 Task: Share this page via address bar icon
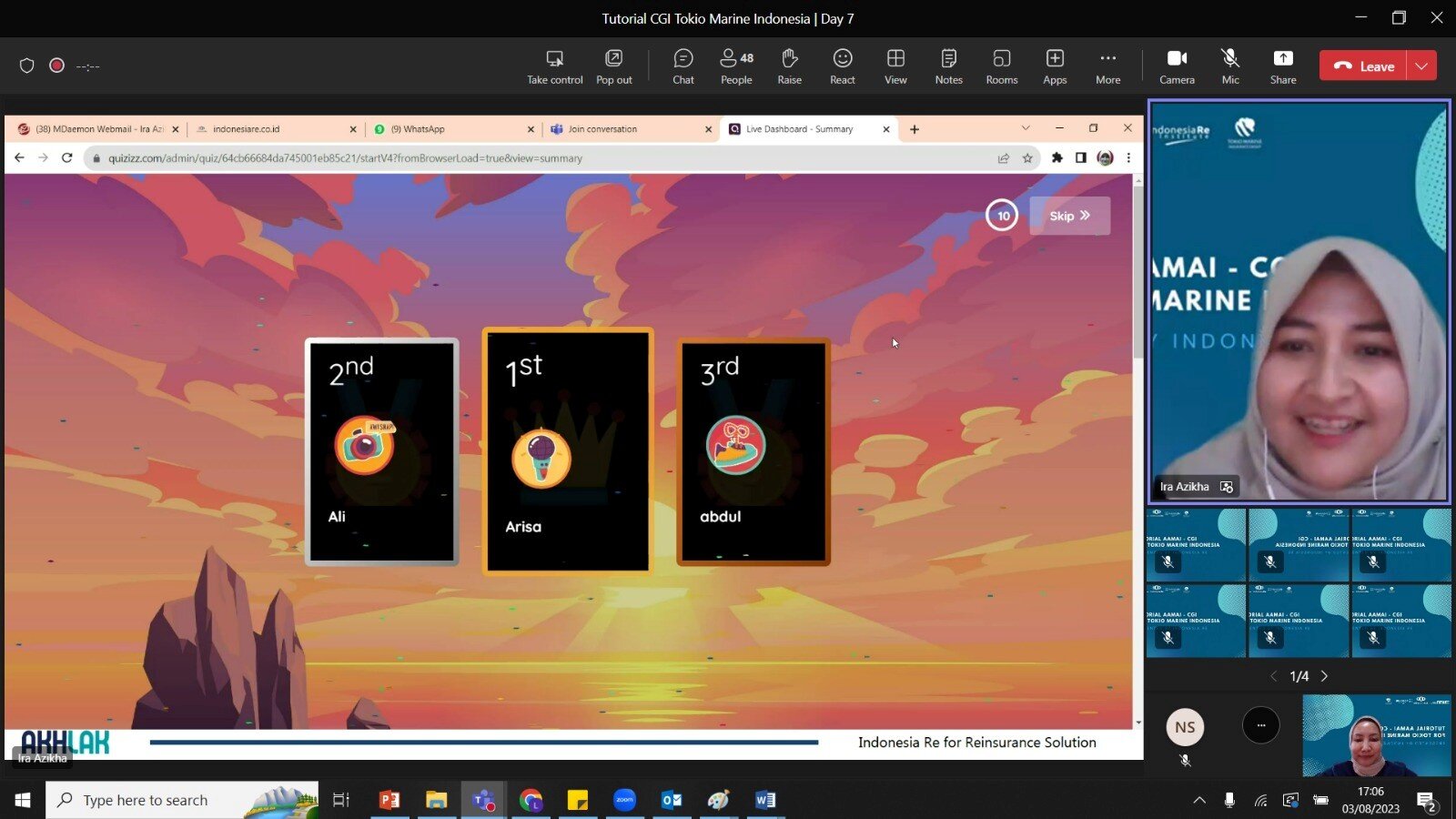coord(1003,158)
